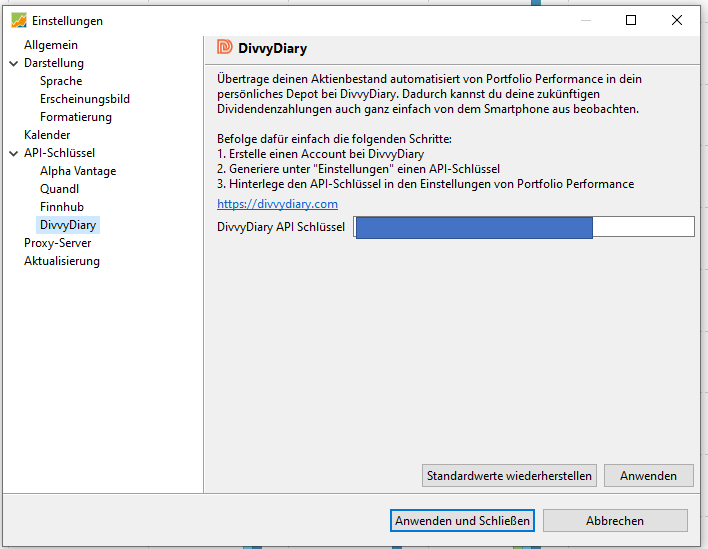This screenshot has height=549, width=708.
Task: Open Aktualisierung settings
Action: [x=62, y=261]
